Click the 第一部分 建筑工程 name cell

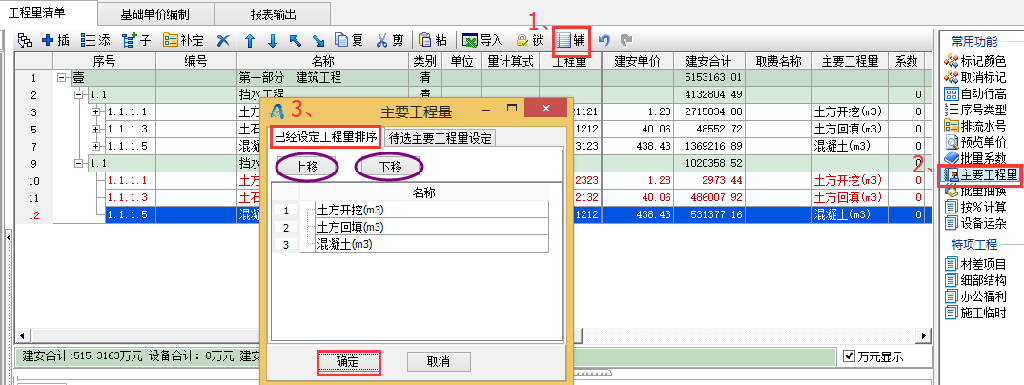(x=322, y=78)
